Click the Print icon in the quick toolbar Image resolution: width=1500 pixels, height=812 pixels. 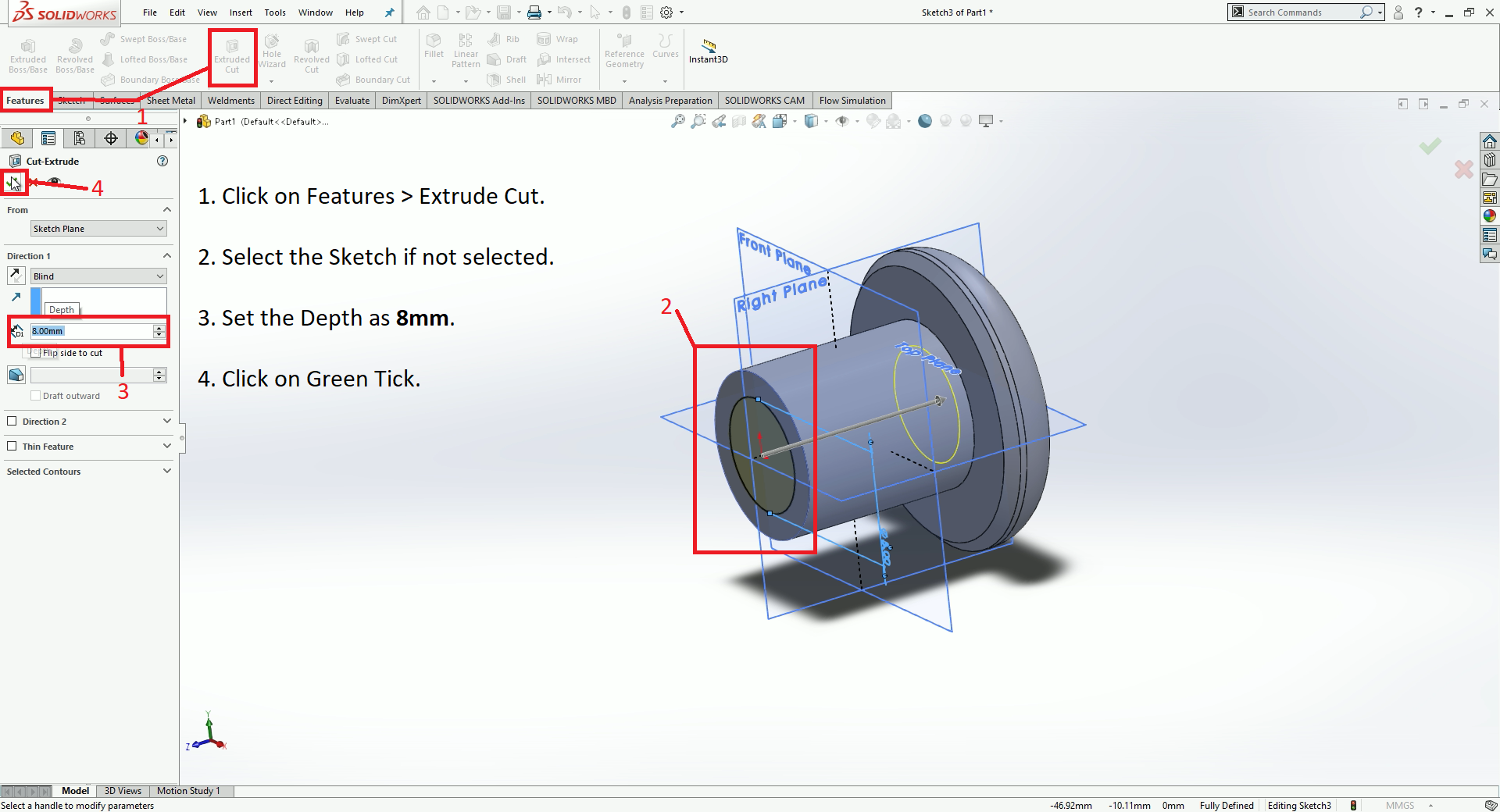coord(534,12)
